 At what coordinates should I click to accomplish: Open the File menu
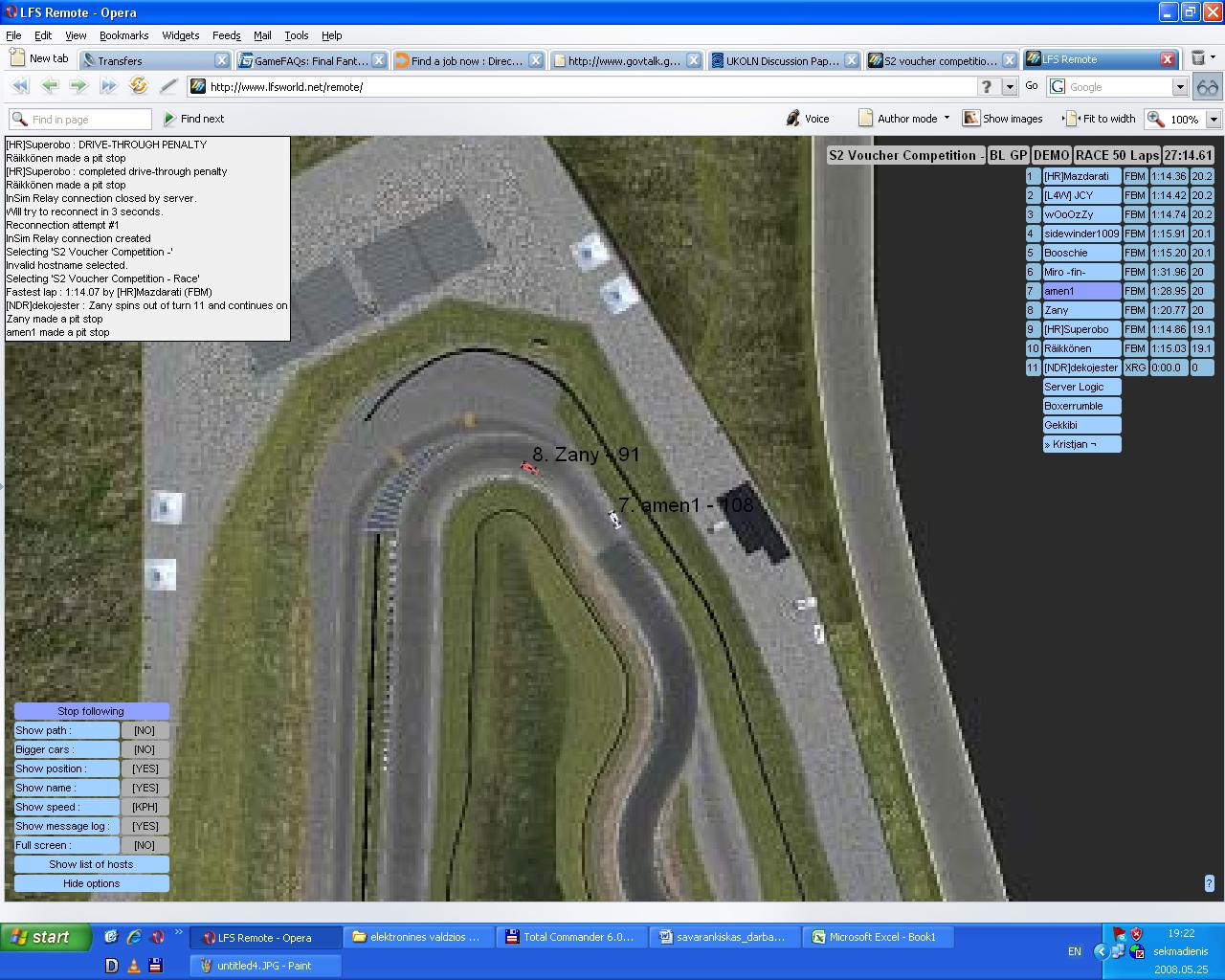[x=13, y=35]
